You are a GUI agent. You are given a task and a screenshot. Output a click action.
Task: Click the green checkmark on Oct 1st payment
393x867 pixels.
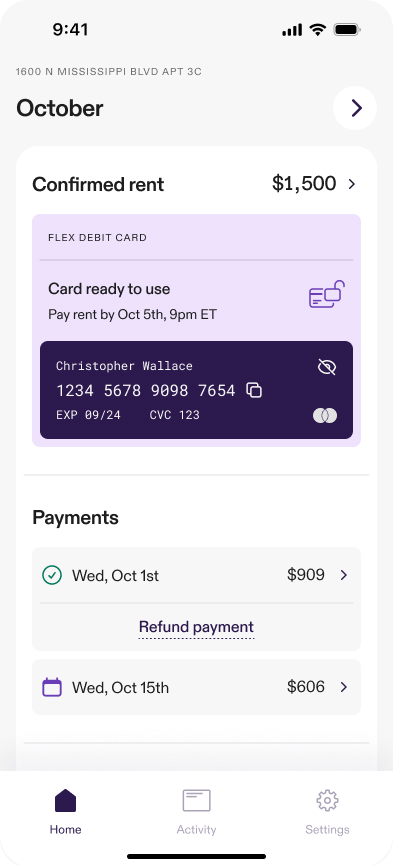coord(52,576)
